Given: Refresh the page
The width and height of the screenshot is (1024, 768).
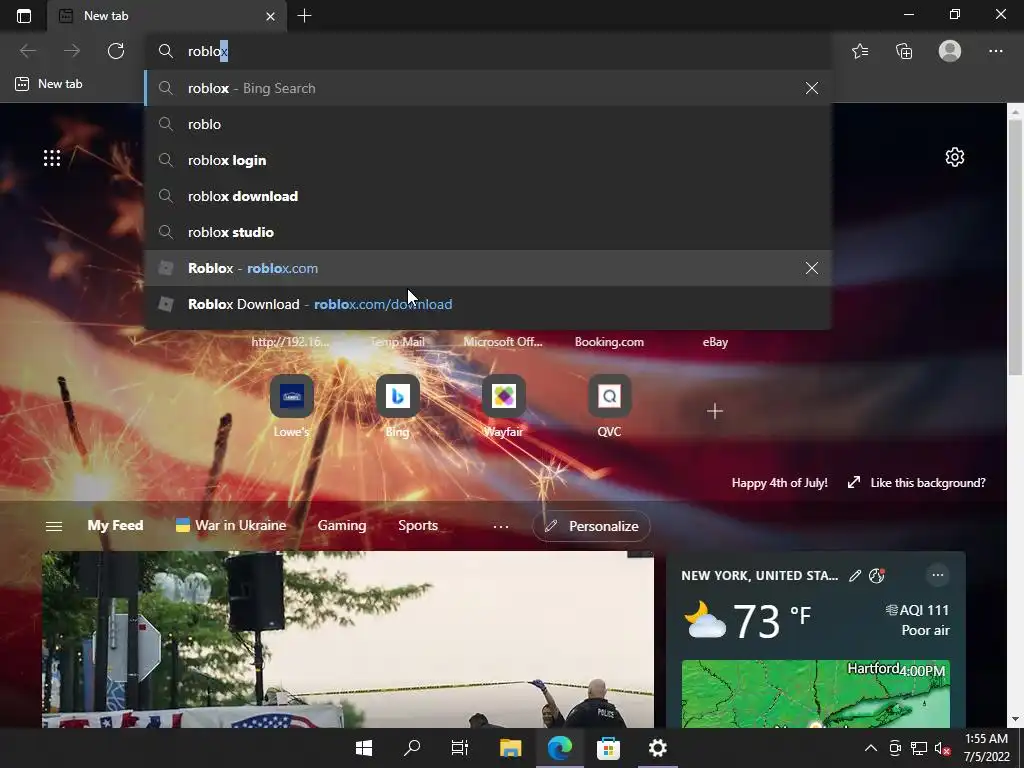Looking at the screenshot, I should [x=116, y=51].
